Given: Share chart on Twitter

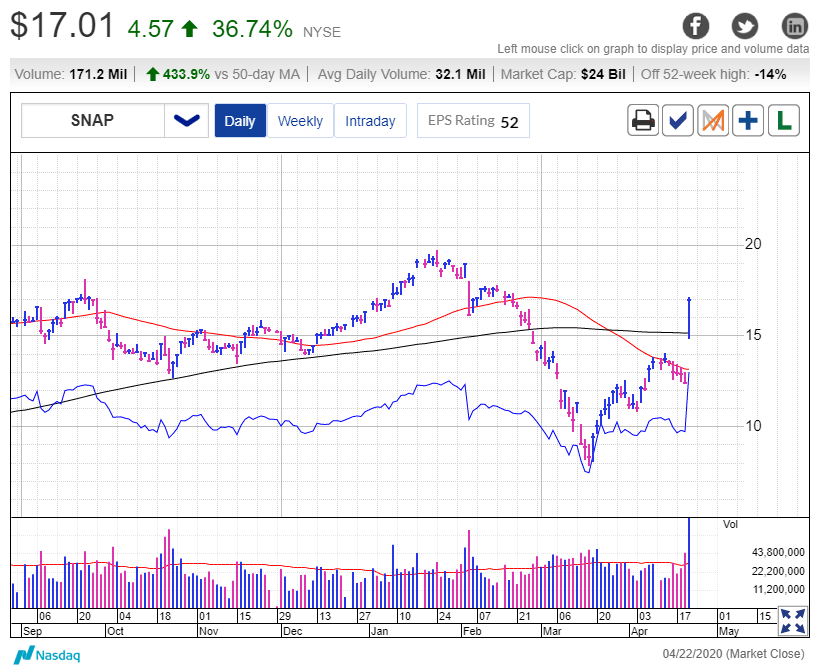Looking at the screenshot, I should tap(745, 26).
